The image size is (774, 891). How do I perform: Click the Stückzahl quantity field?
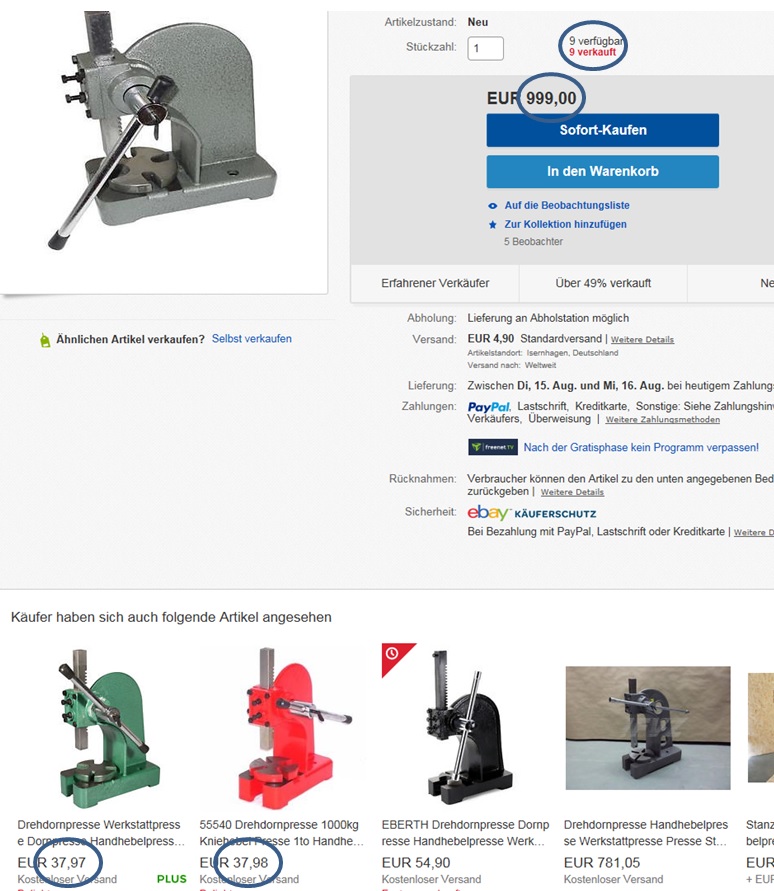485,48
